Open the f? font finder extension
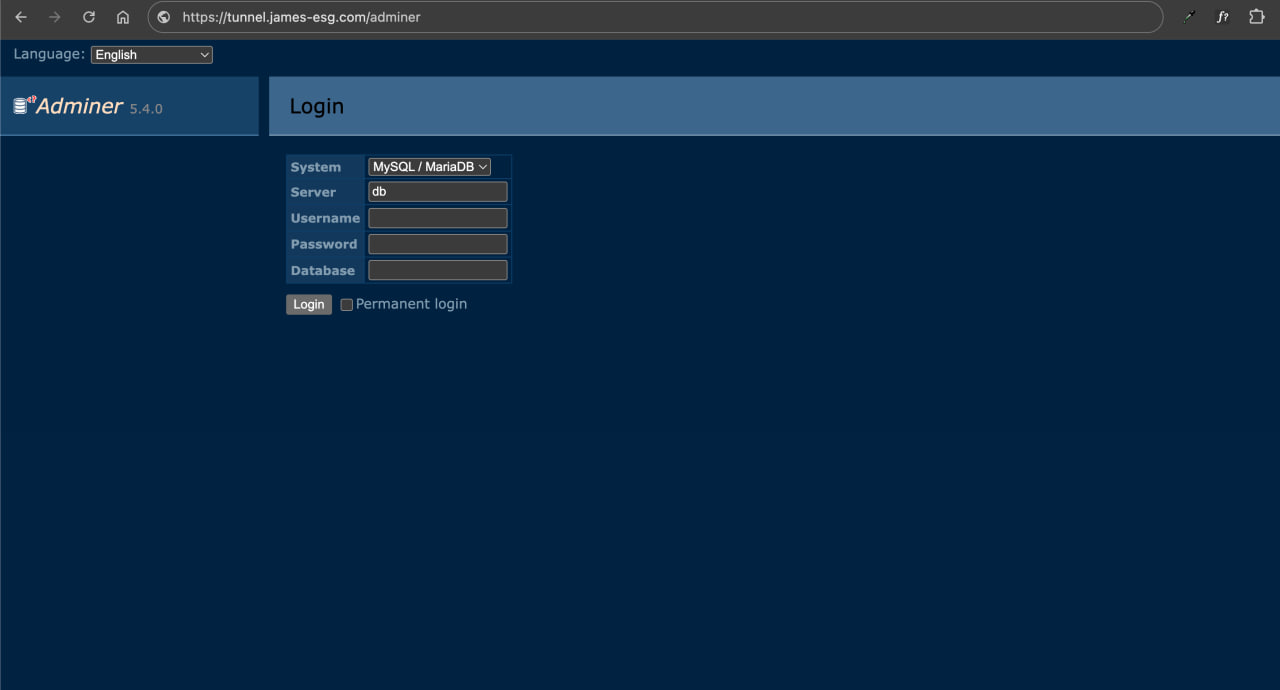 click(1222, 17)
